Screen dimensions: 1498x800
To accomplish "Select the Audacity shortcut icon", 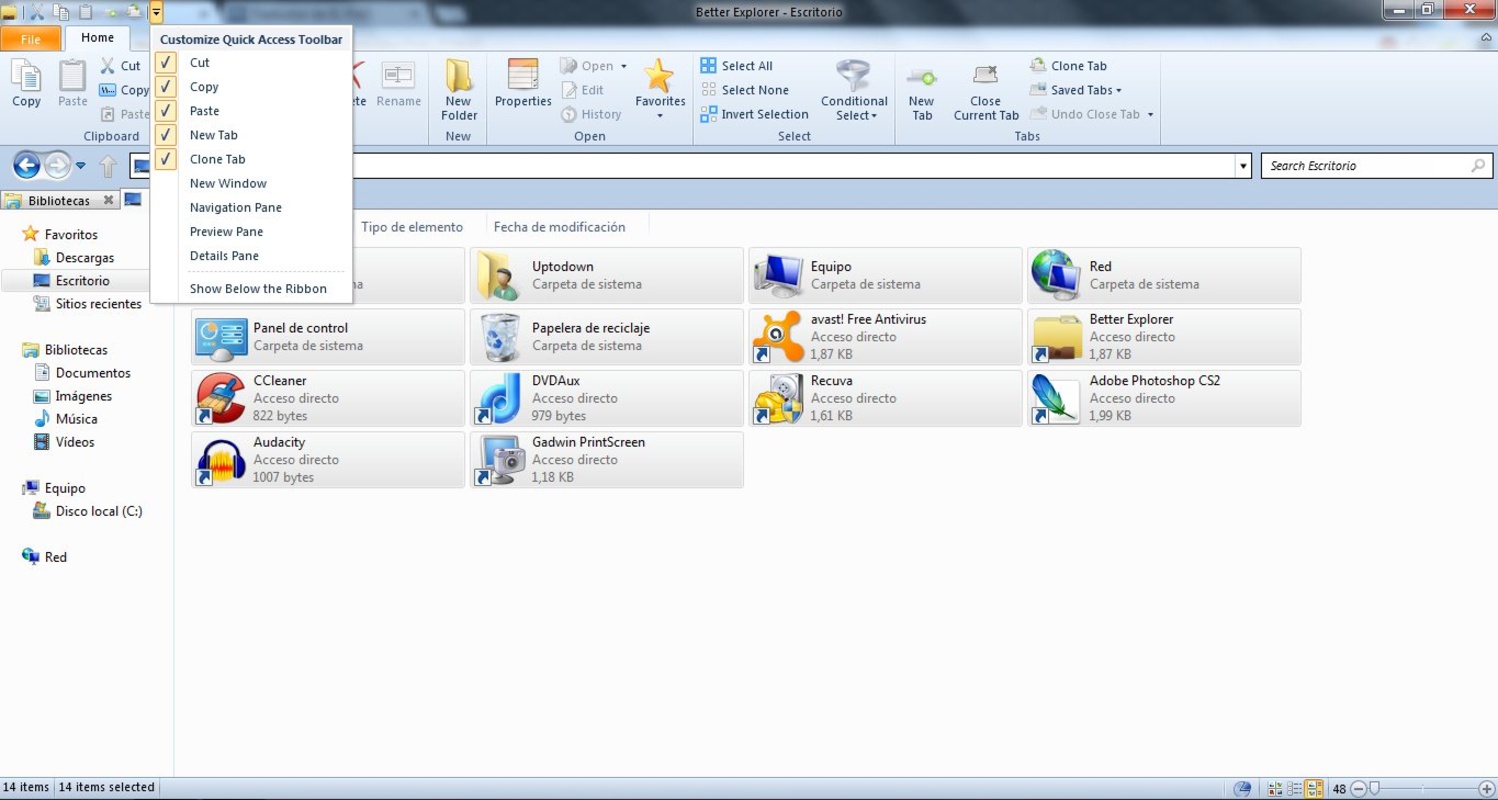I will pyautogui.click(x=221, y=460).
